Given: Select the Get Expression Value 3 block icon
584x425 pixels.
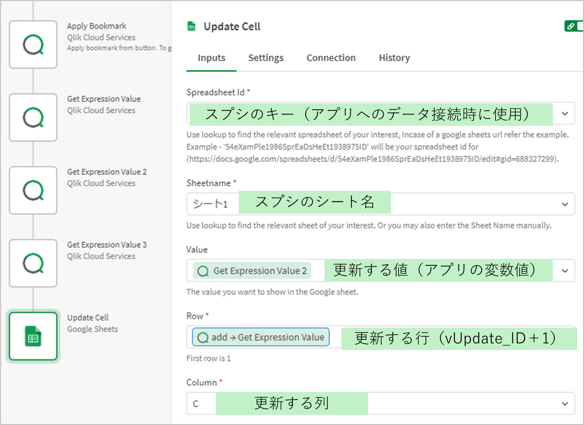Looking at the screenshot, I should coord(33,263).
